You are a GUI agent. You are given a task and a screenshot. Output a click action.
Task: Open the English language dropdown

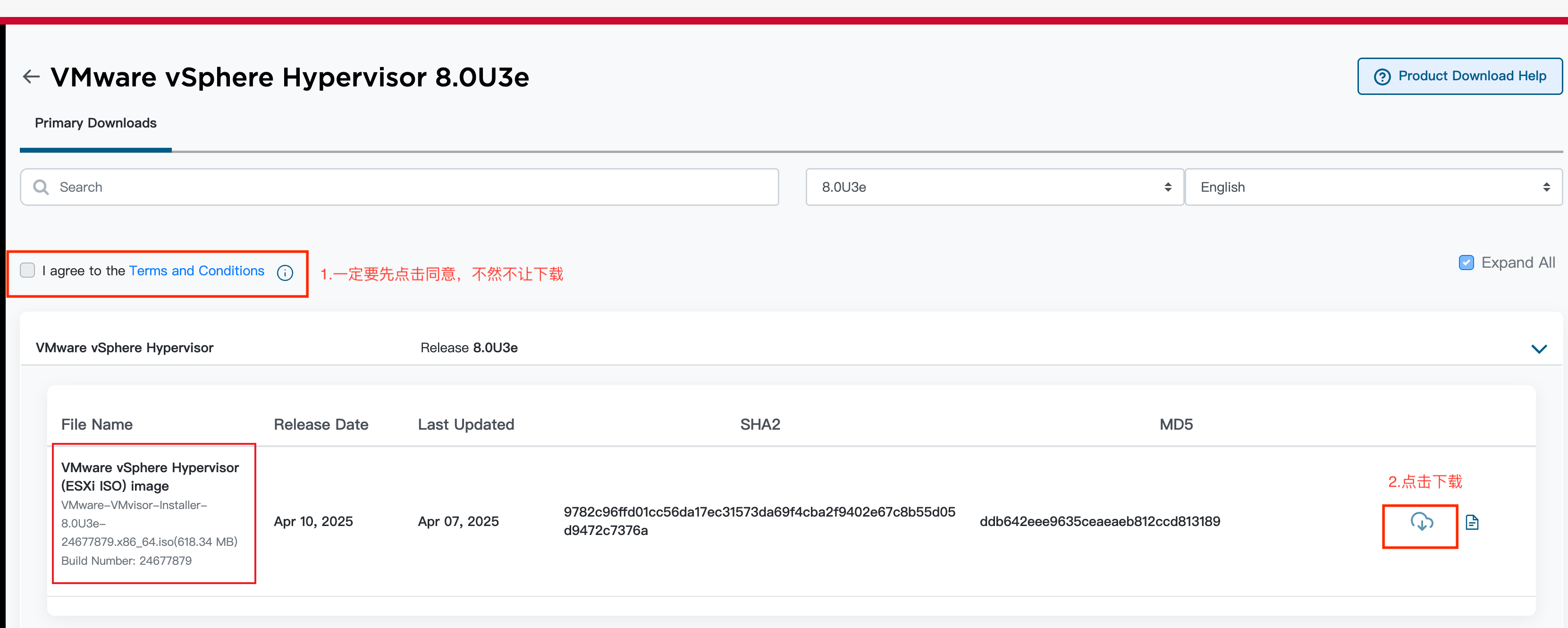tap(1374, 187)
